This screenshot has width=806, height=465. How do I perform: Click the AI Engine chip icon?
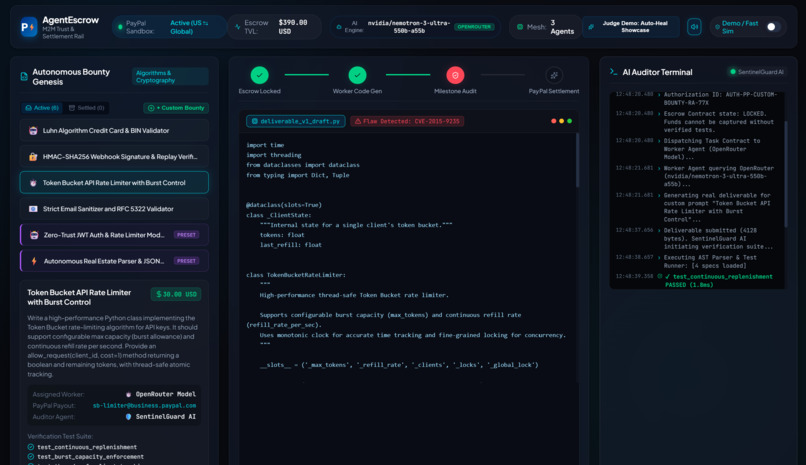pyautogui.click(x=338, y=27)
